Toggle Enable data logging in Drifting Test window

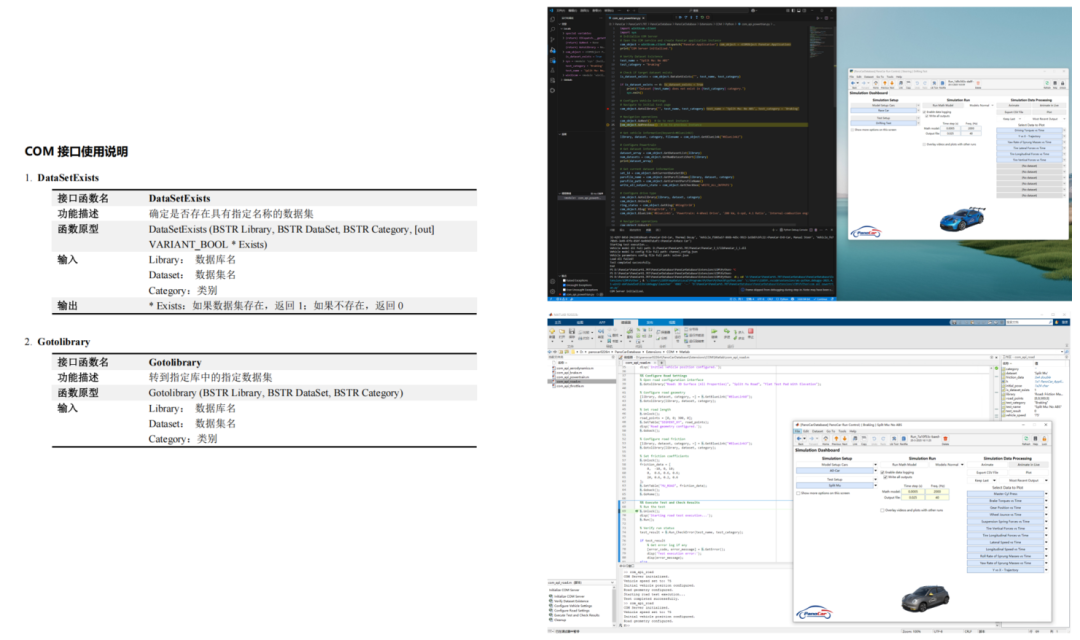924,112
